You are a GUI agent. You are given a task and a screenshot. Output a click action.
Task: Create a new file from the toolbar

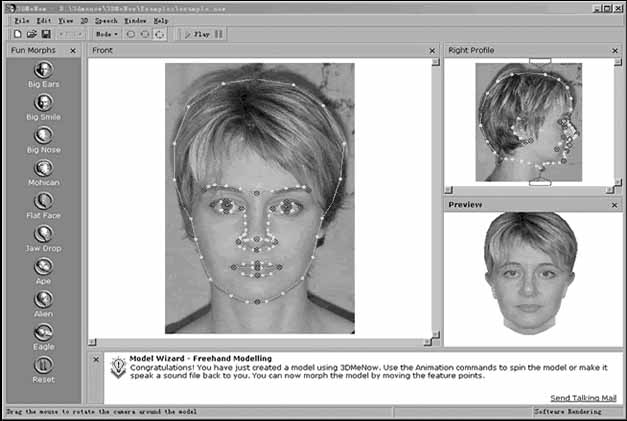17,34
